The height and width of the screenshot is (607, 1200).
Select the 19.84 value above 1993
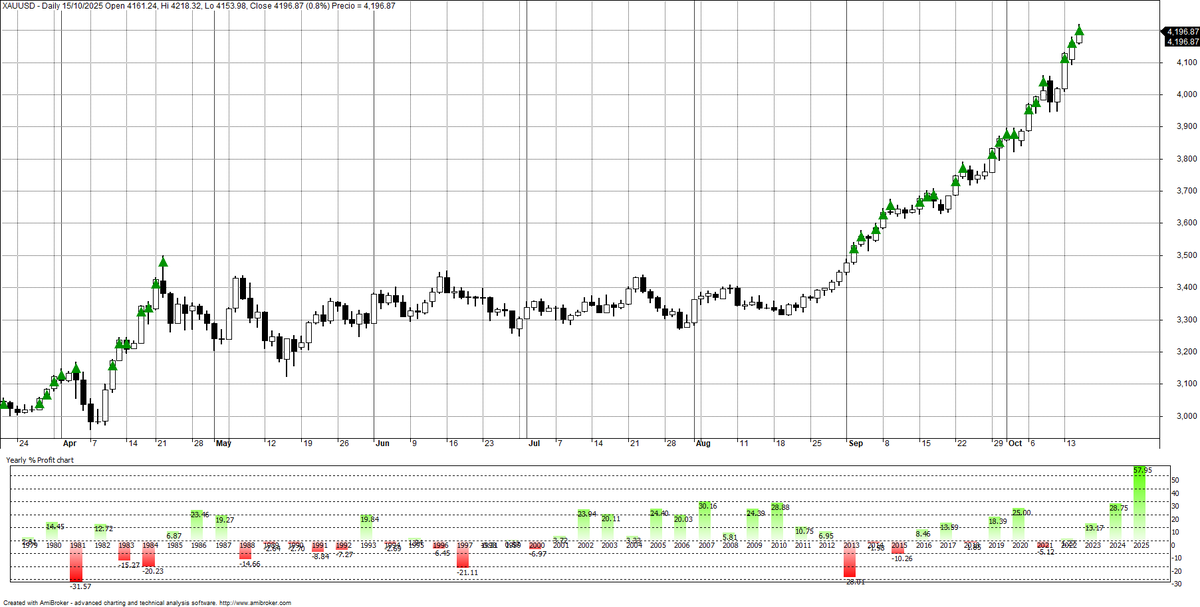pyautogui.click(x=371, y=519)
